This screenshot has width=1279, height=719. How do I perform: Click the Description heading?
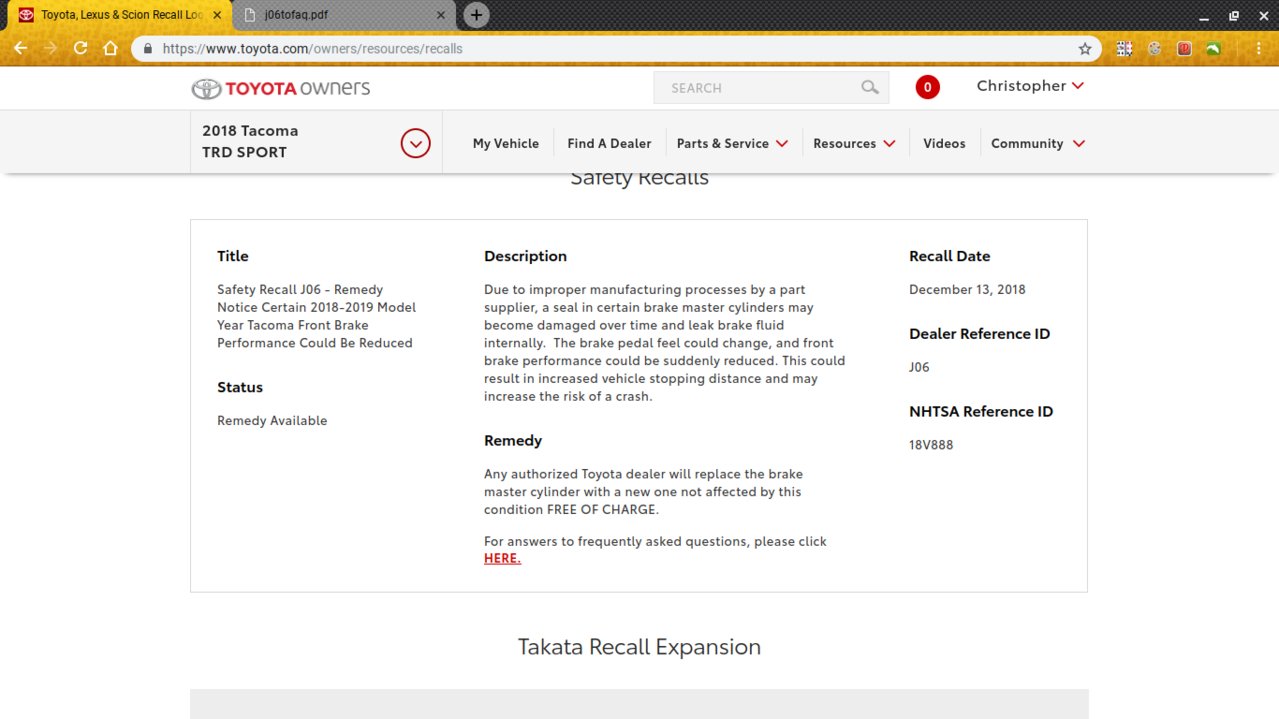525,256
